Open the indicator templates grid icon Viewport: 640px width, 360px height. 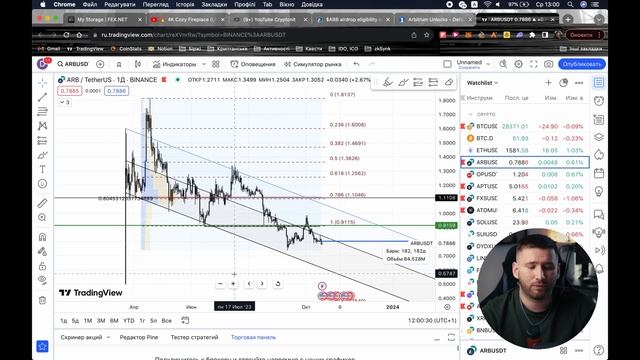(216, 64)
